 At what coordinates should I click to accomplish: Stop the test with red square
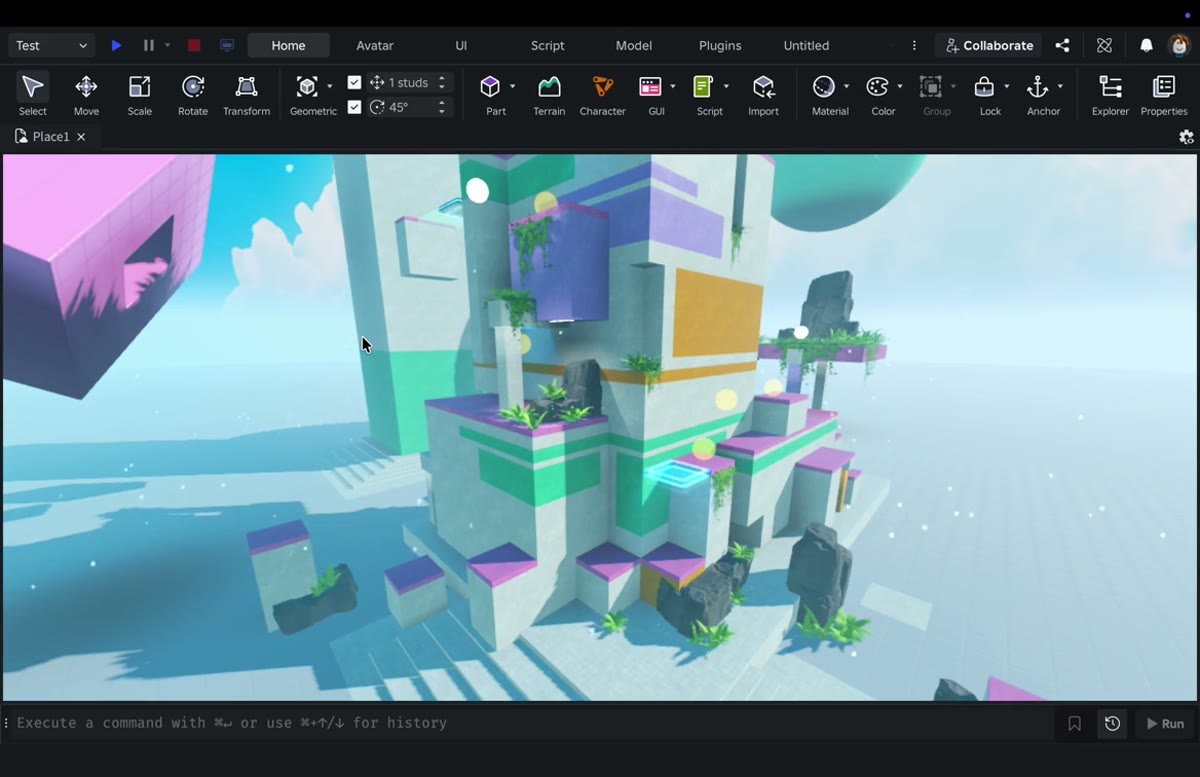click(194, 45)
